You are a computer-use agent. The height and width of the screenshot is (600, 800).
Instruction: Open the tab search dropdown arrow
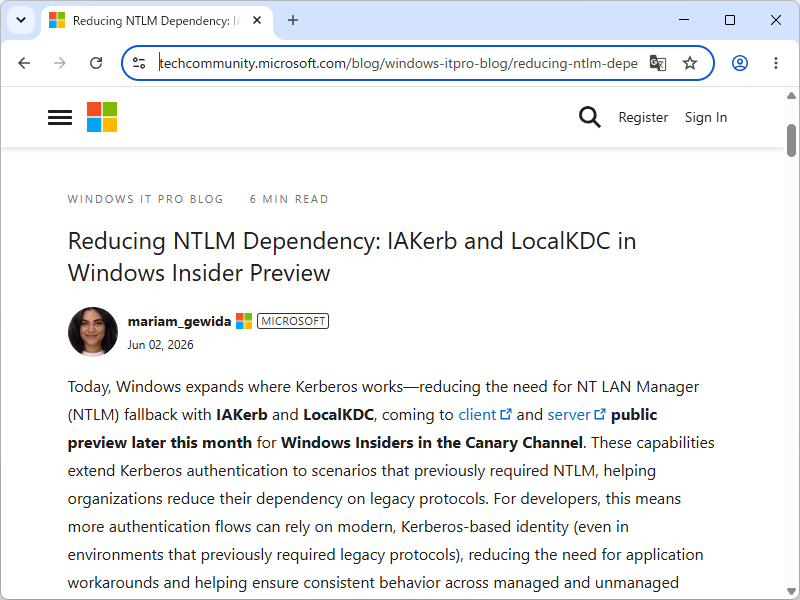click(x=21, y=20)
